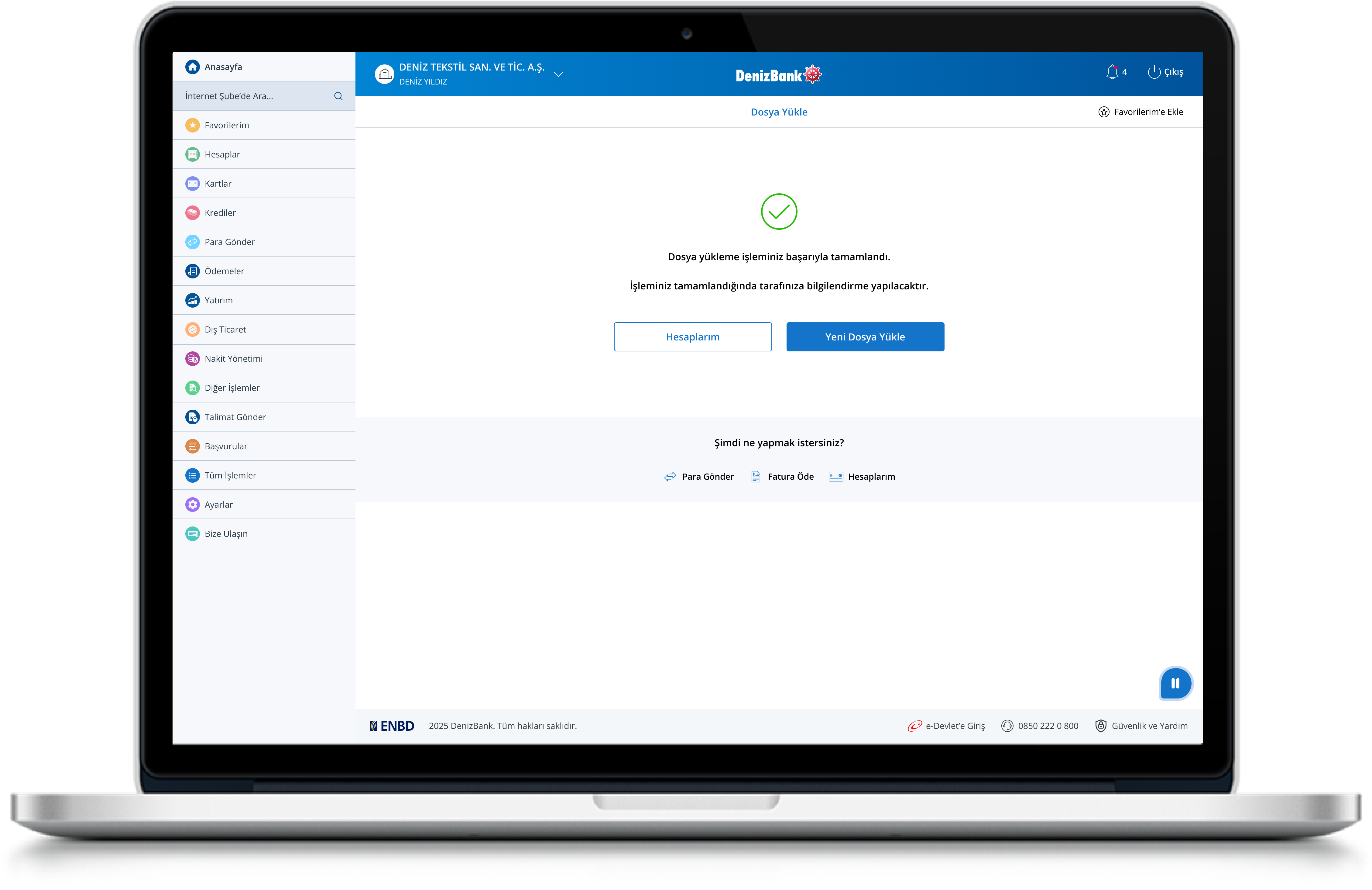Expand the company account selector chevron
The width and height of the screenshot is (1372, 890).
[558, 74]
